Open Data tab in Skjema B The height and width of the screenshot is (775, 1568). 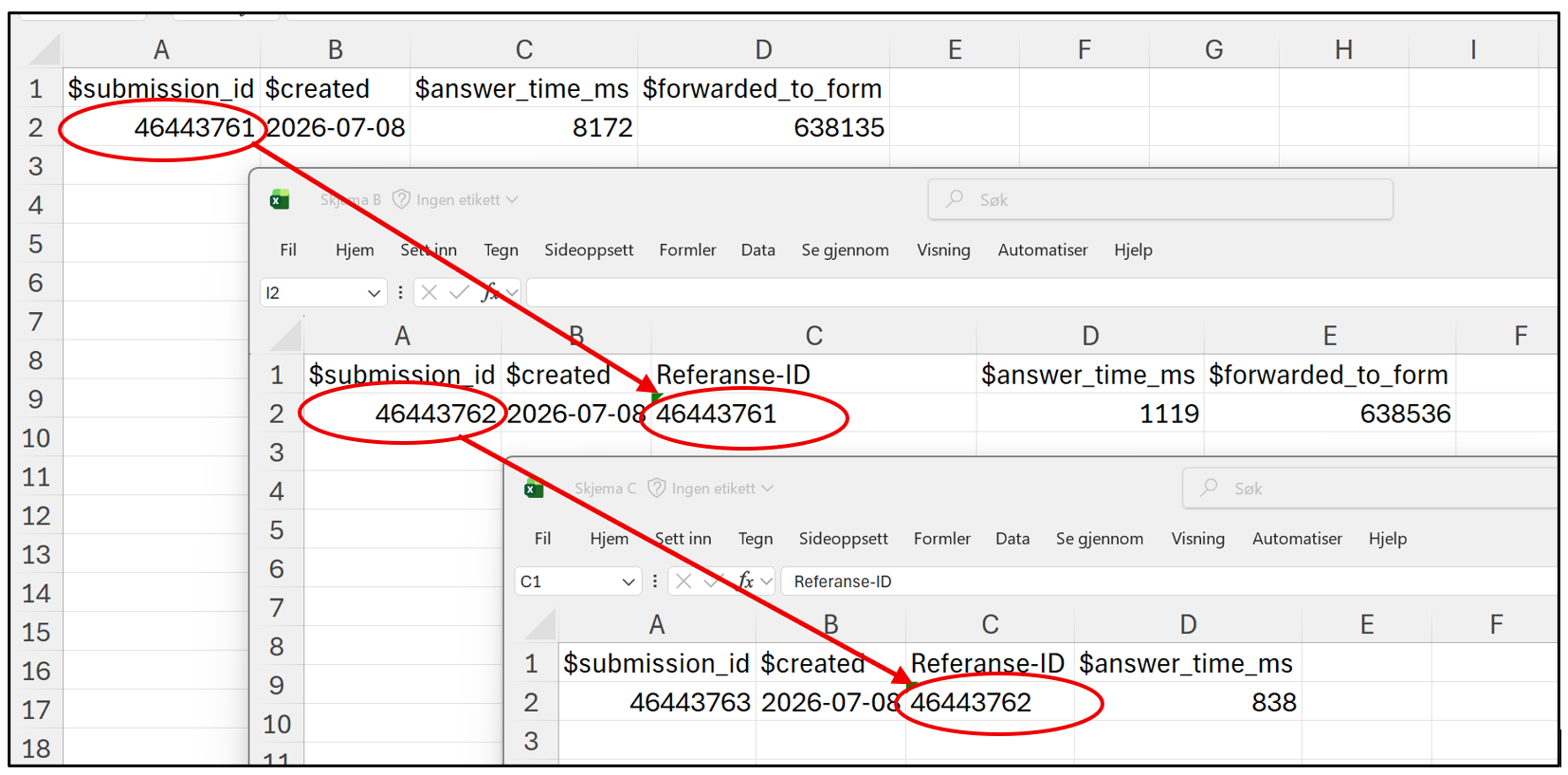757,249
